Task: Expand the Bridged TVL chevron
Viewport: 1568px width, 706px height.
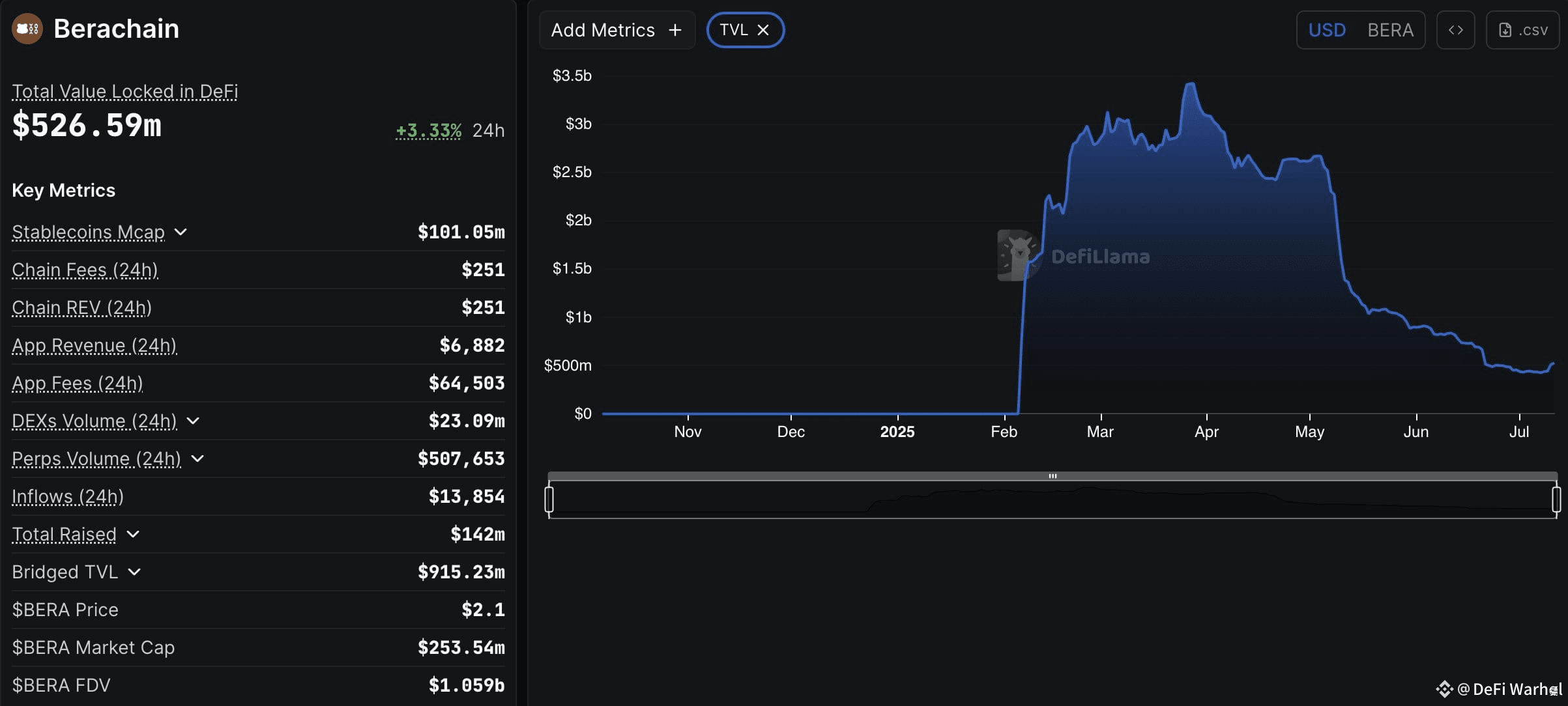Action: tap(134, 572)
